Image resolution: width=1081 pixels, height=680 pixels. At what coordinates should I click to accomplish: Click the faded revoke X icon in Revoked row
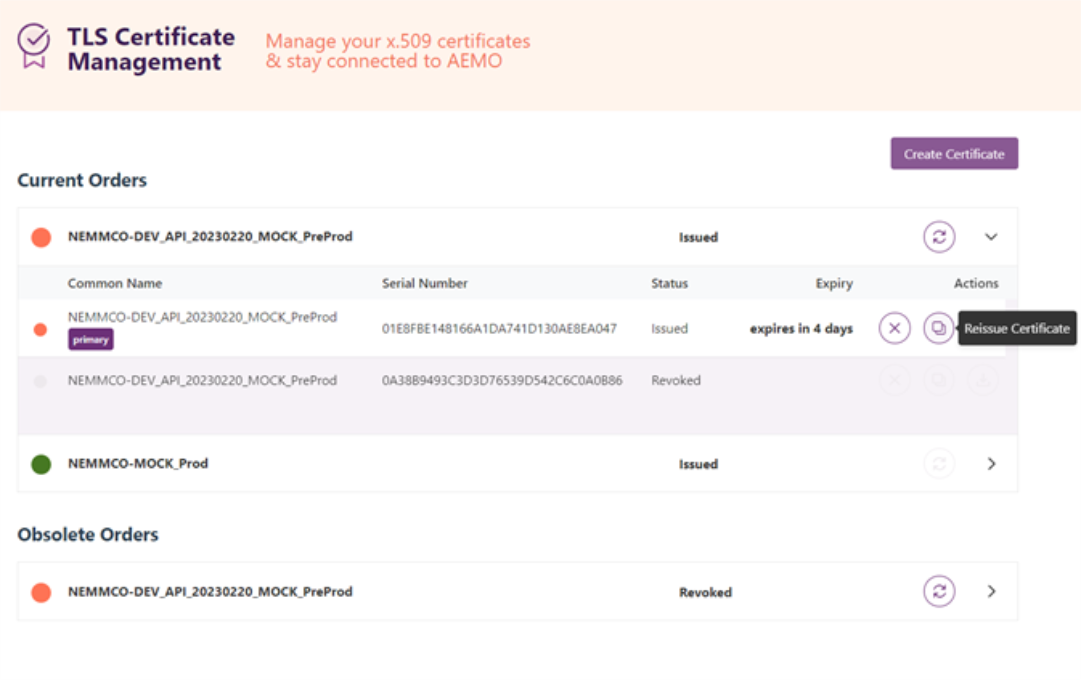point(894,381)
